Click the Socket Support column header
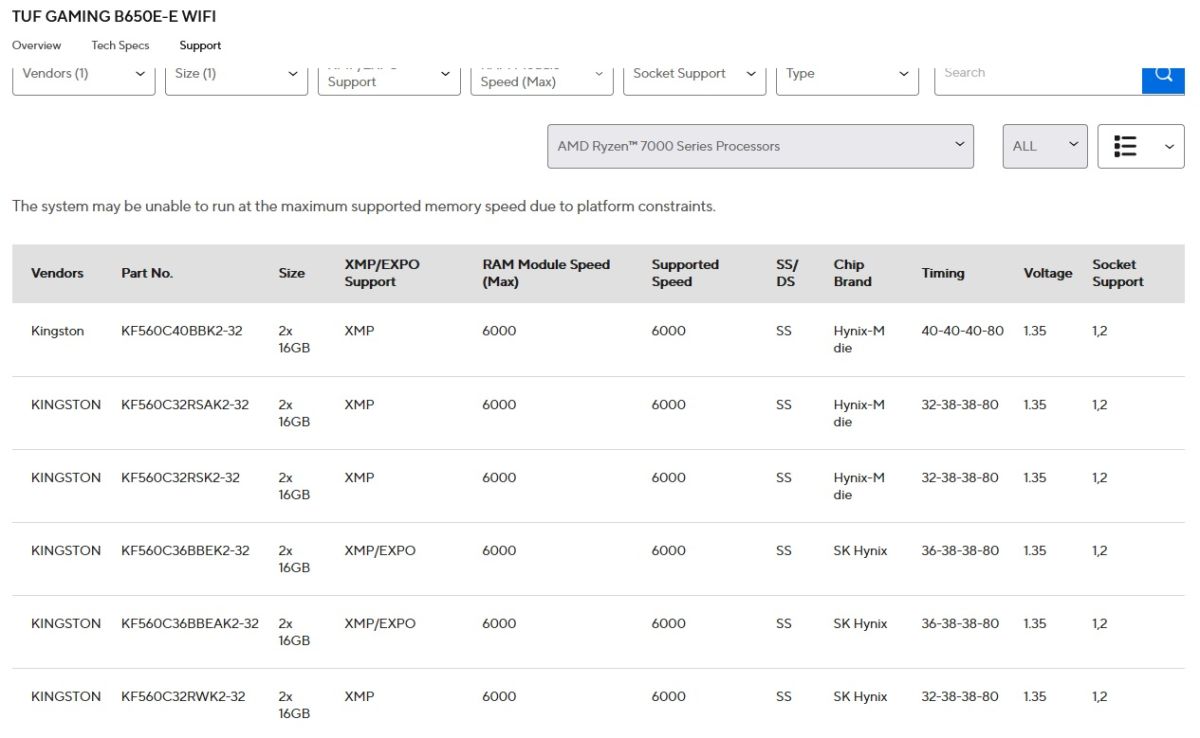1200x738 pixels. [x=1117, y=273]
